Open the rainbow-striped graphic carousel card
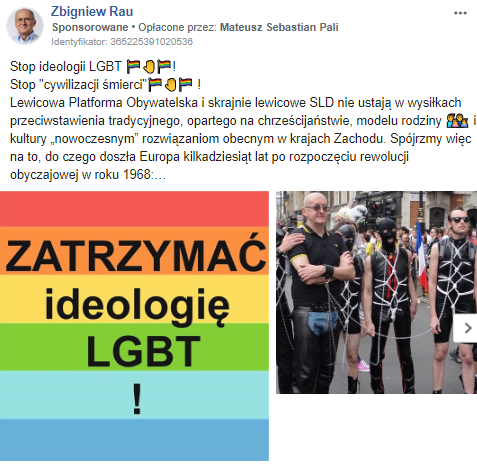 click(134, 326)
